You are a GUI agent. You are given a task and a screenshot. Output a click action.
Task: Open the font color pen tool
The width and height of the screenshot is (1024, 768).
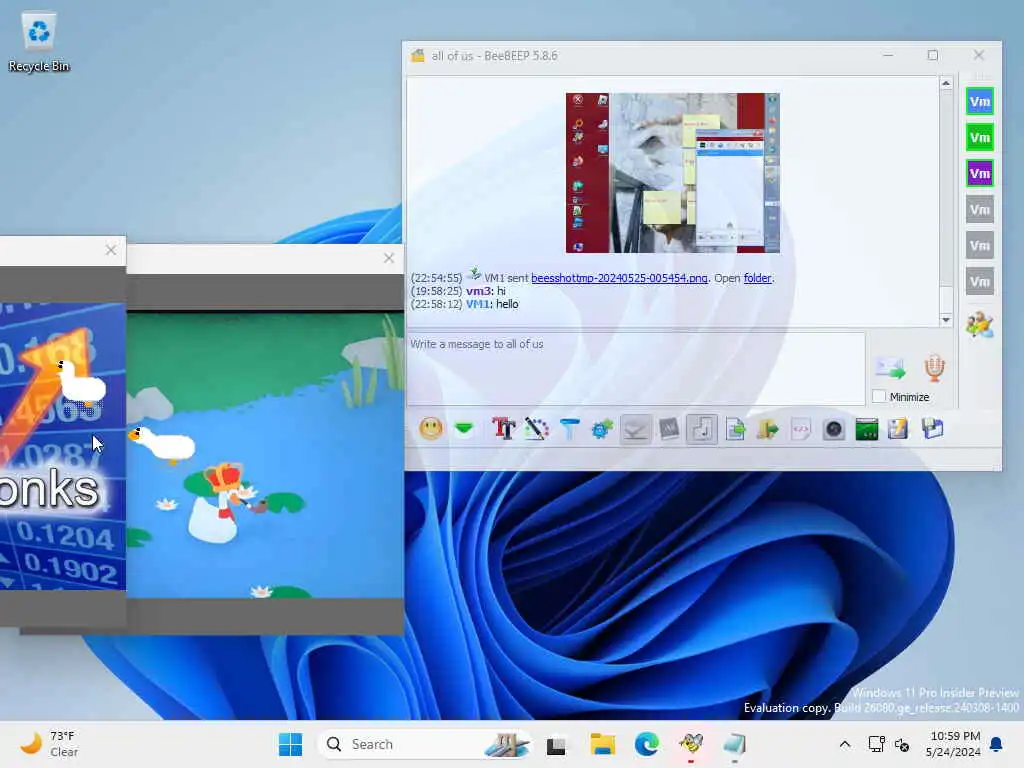[x=536, y=429]
